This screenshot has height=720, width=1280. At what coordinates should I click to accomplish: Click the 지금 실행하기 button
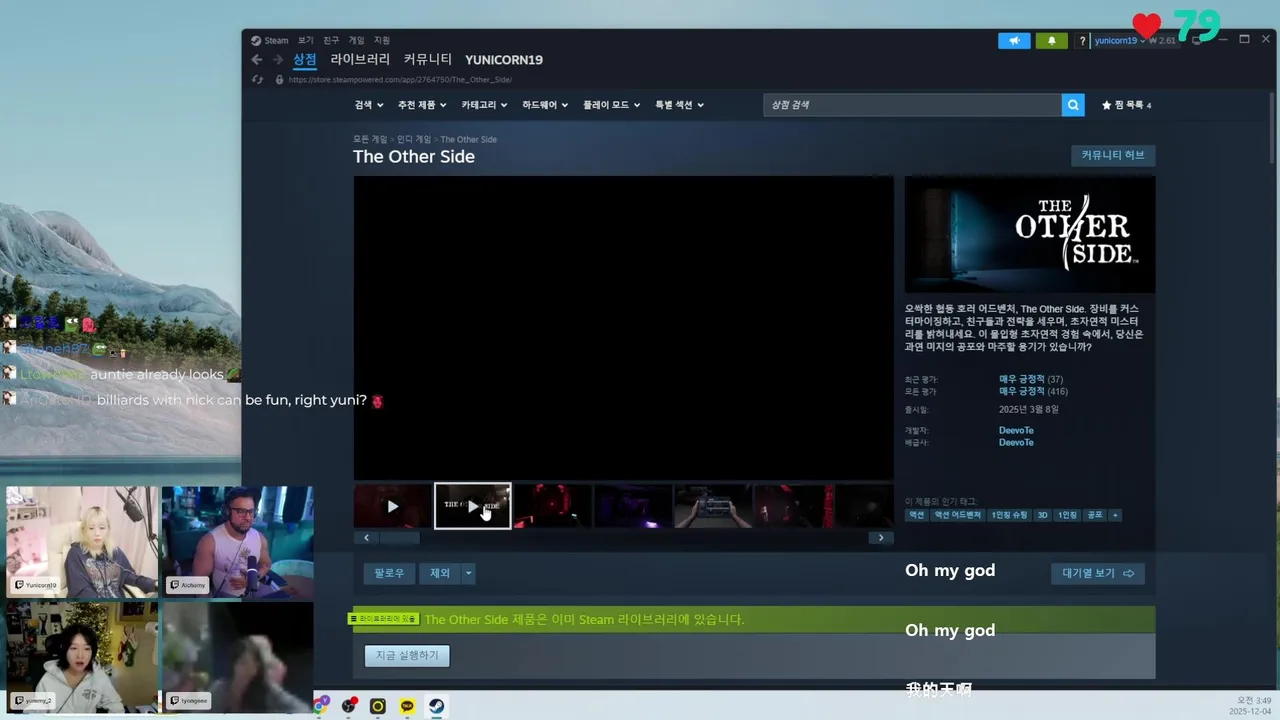[x=407, y=656]
